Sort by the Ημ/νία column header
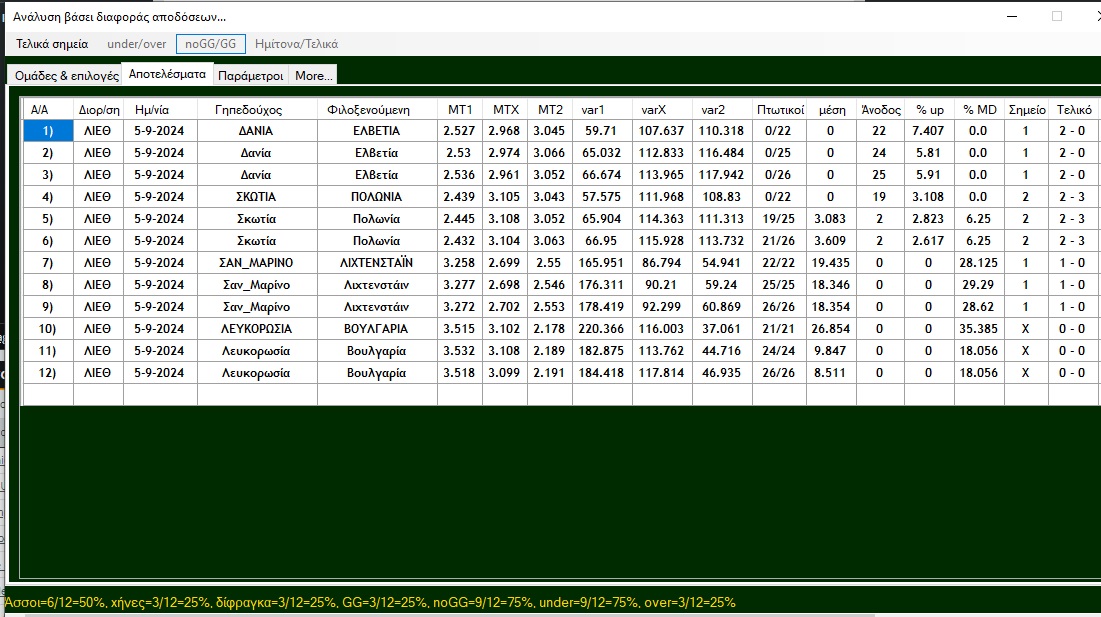Screen dimensions: 1101x617 [x=159, y=109]
